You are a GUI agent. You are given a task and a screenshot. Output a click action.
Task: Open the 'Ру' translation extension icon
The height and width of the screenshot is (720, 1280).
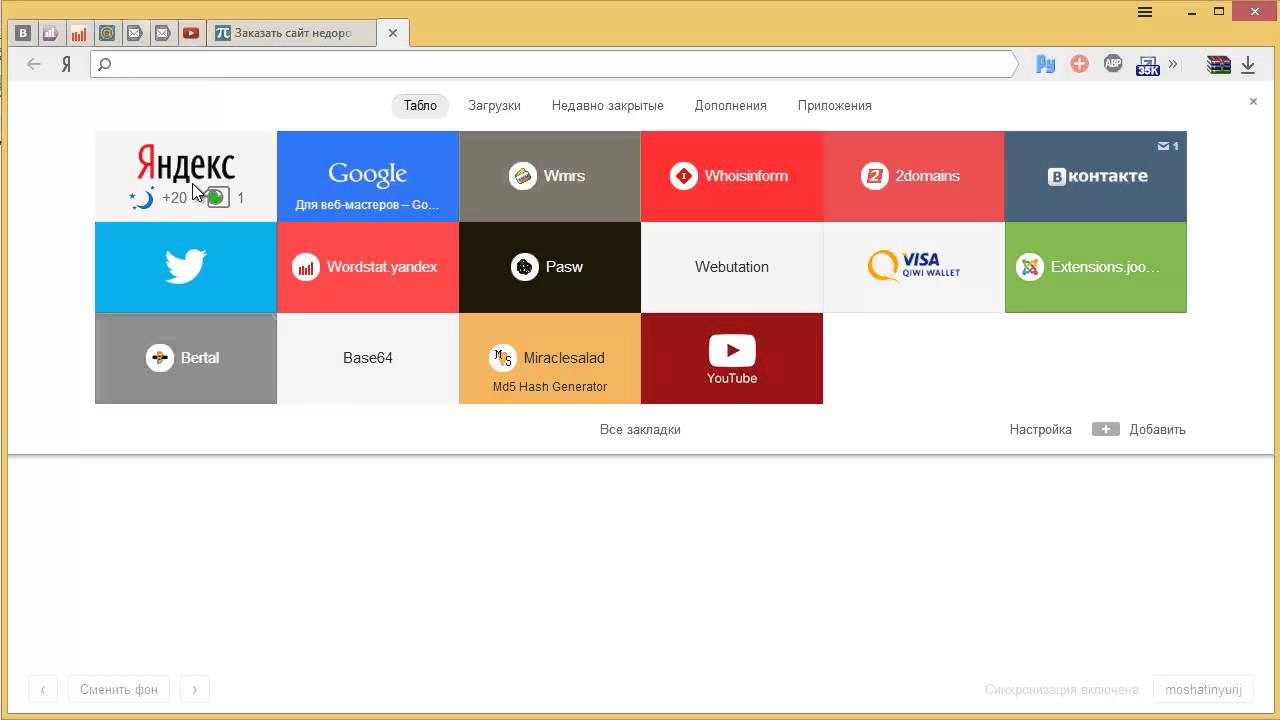click(x=1046, y=64)
